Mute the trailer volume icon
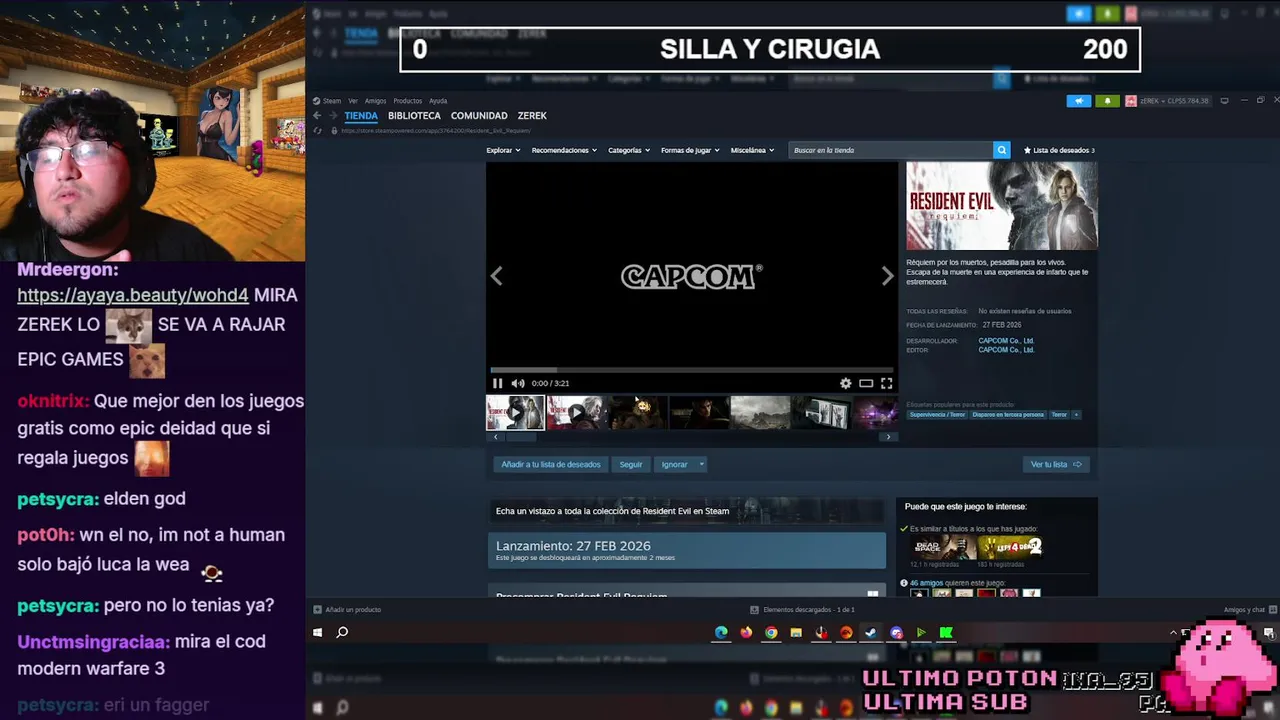The image size is (1280, 720). [517, 383]
